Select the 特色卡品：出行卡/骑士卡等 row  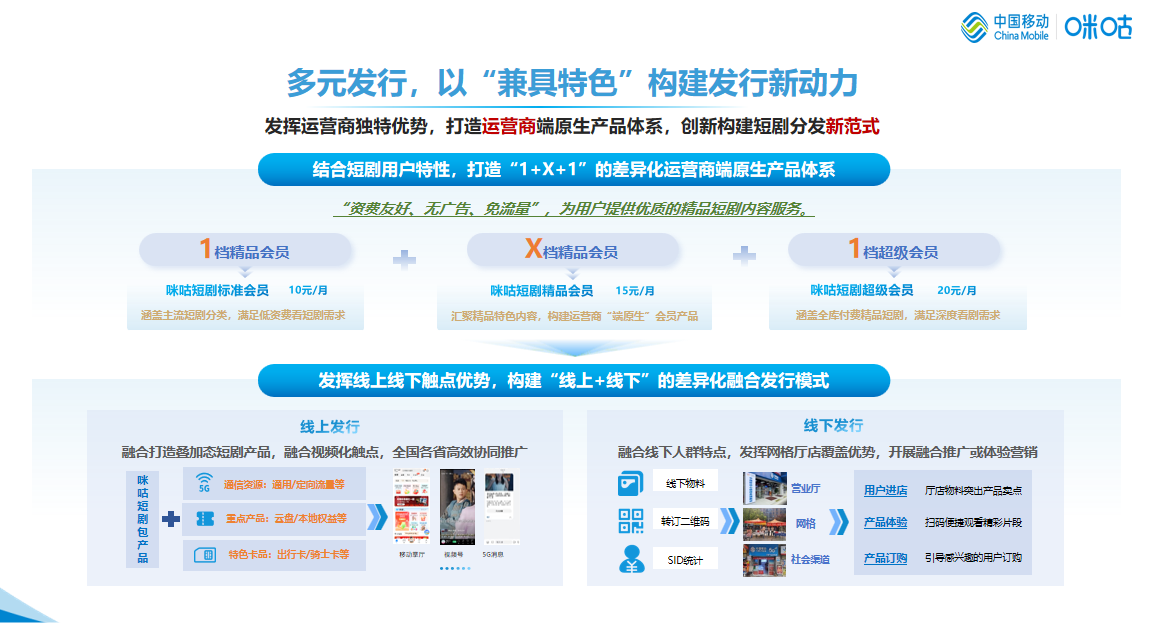click(x=274, y=555)
